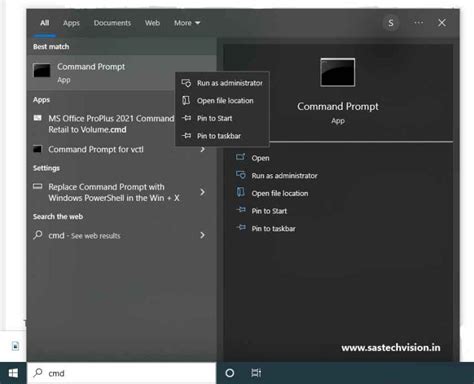Switch to the Web tab
Image resolution: width=474 pixels, height=384 pixels.
(x=152, y=23)
